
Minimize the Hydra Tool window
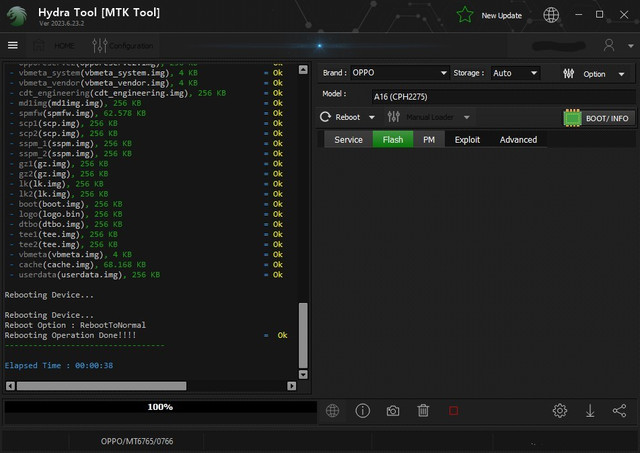pyautogui.click(x=579, y=15)
